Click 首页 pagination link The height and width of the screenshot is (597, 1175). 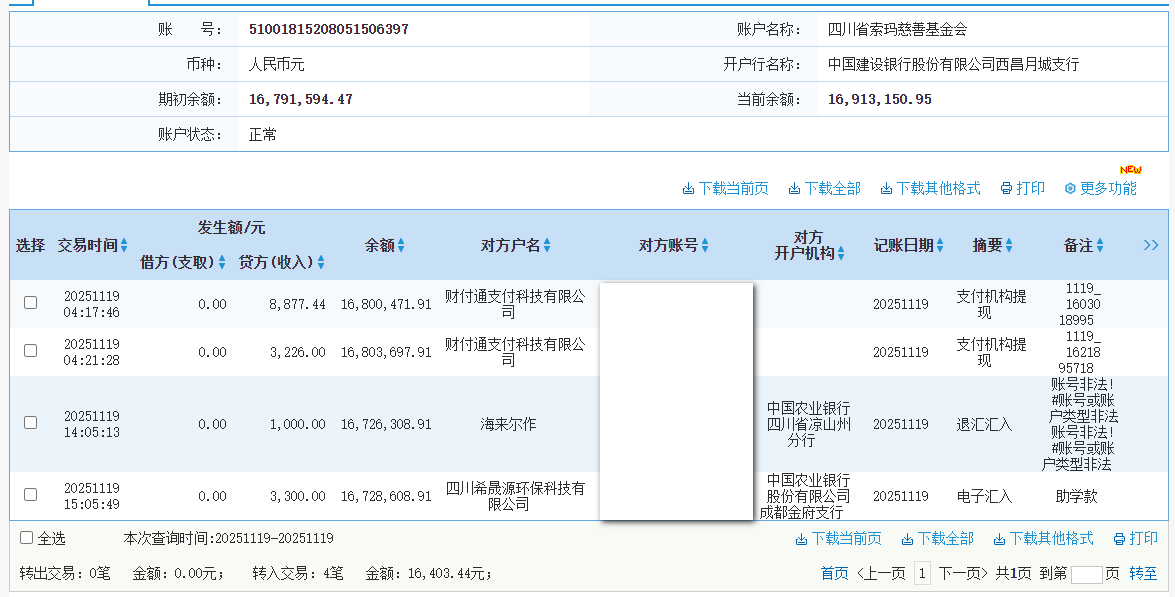tap(834, 573)
